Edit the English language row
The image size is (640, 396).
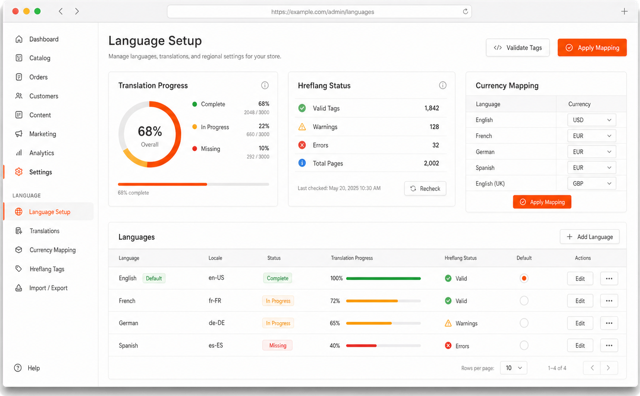point(580,278)
